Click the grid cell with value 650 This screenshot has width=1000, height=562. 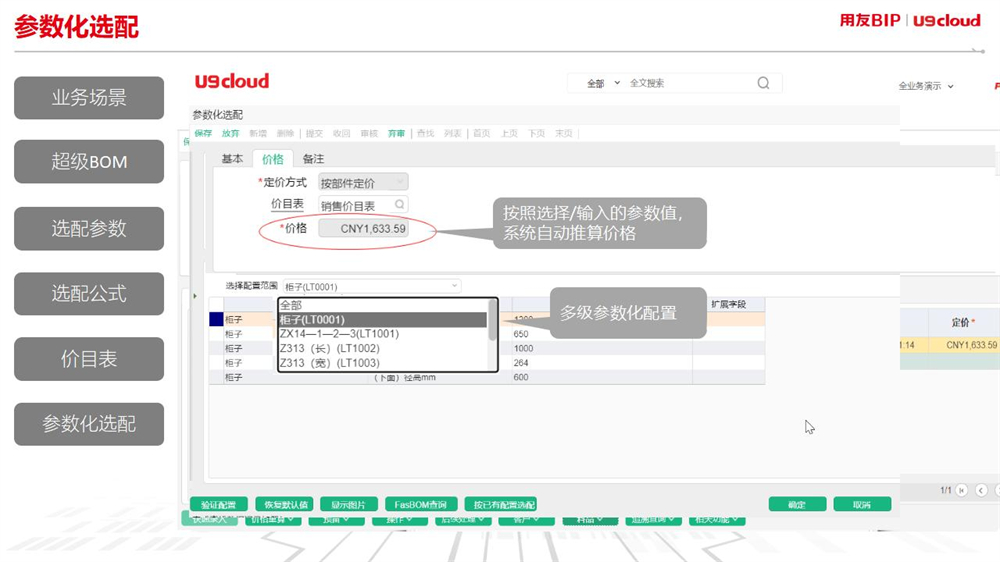pos(601,334)
